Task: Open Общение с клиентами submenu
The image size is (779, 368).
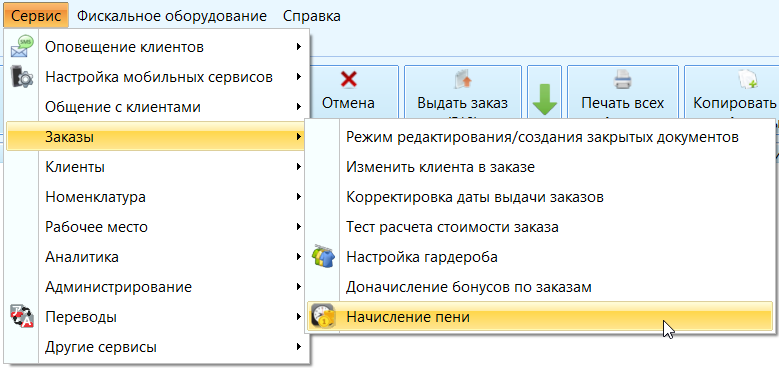Action: (156, 107)
